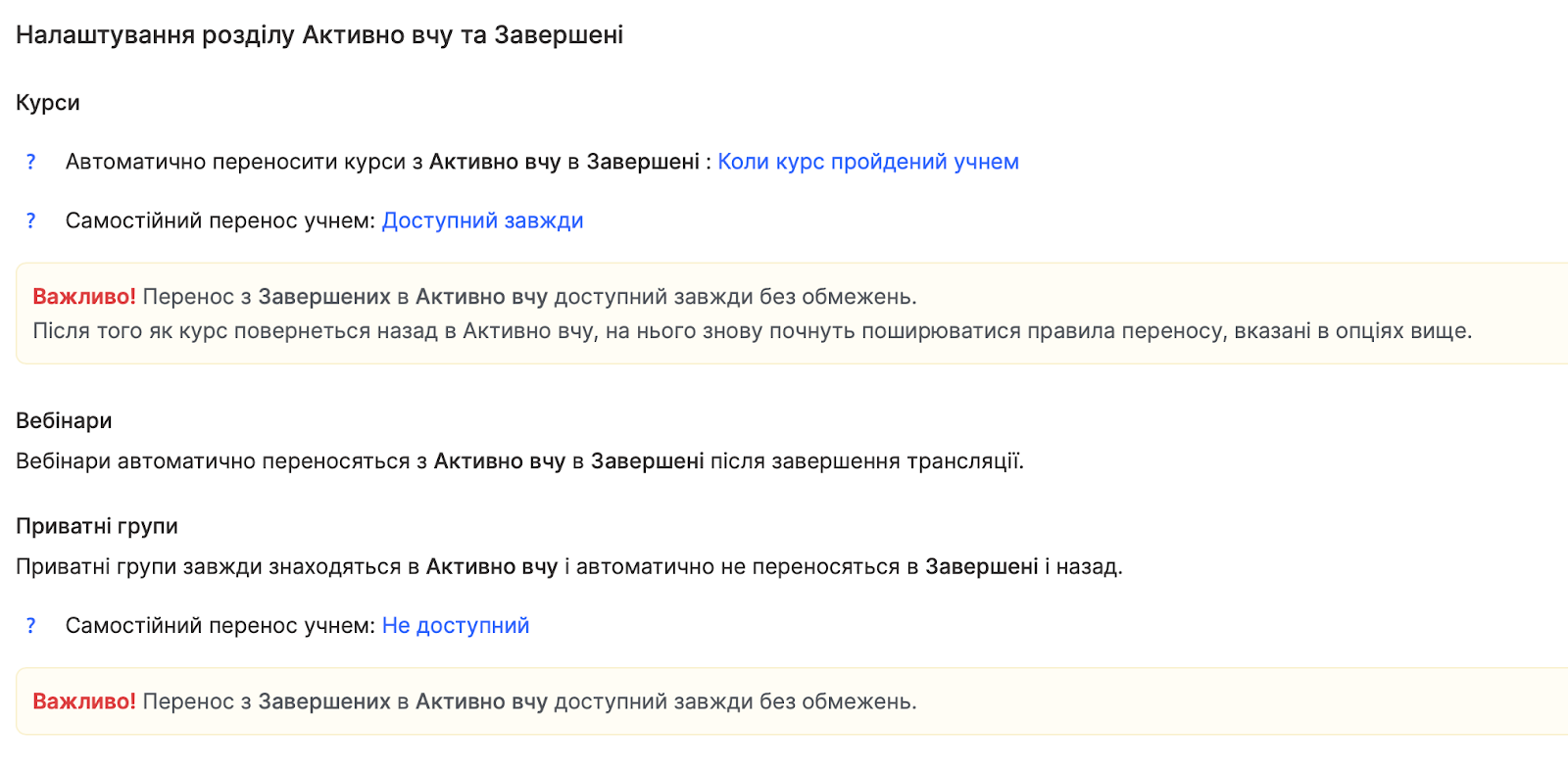This screenshot has height=771, width=1568.
Task: Click the webinars automatic transfer description text
Action: click(x=519, y=461)
